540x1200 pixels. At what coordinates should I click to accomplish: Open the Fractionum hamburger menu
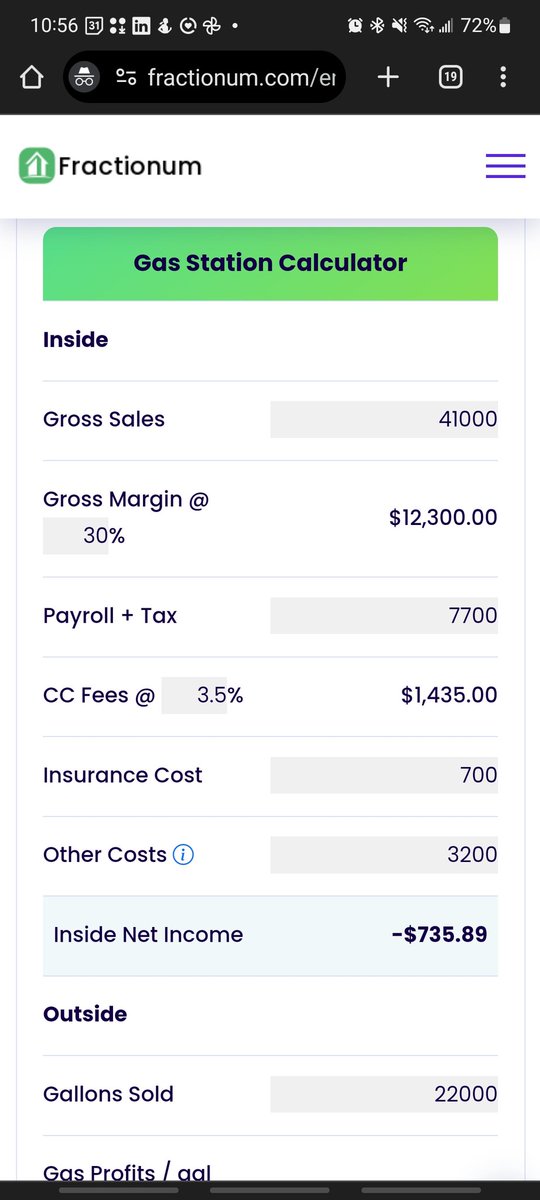[505, 166]
